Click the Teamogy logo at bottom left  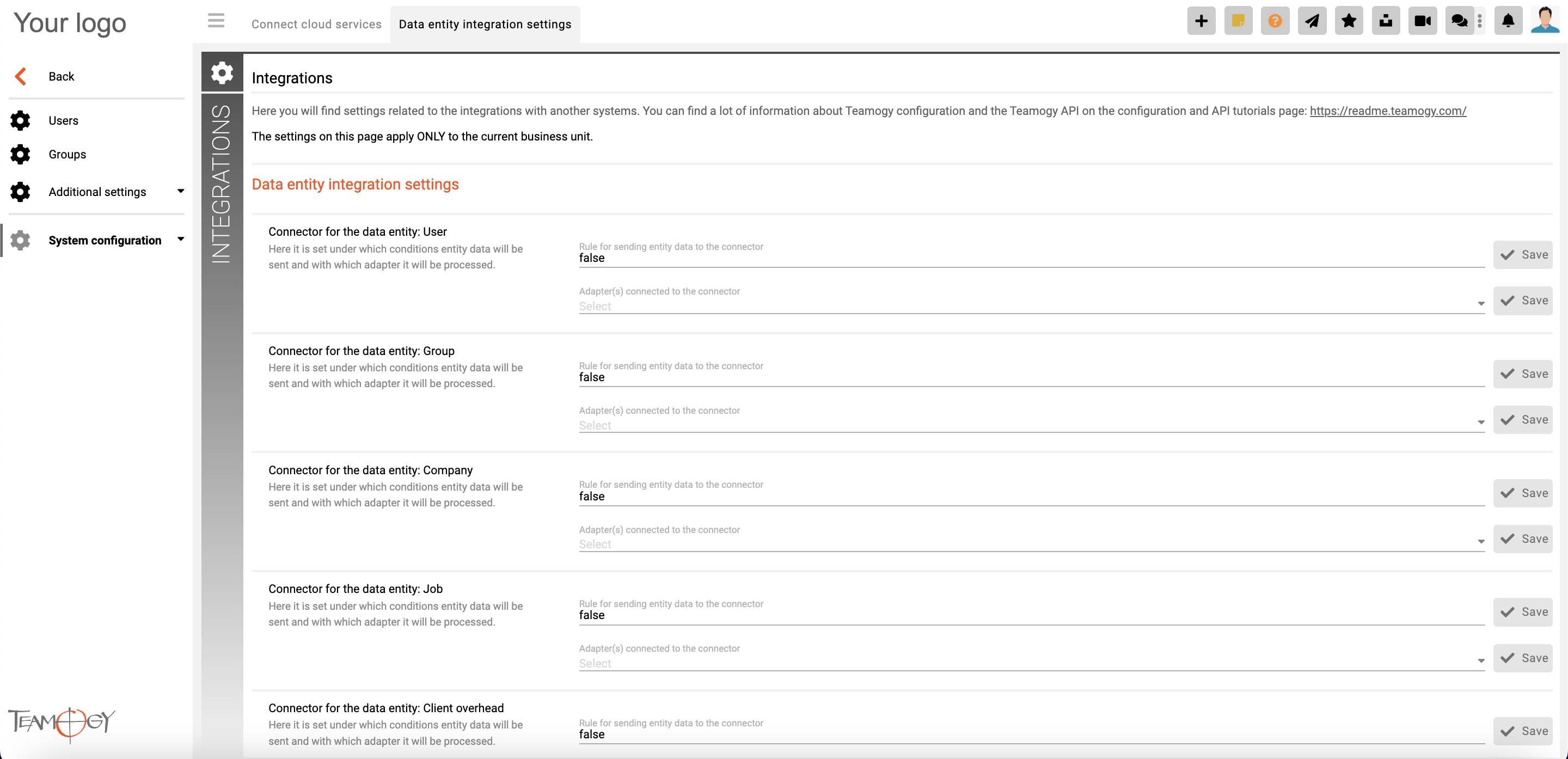(x=62, y=724)
